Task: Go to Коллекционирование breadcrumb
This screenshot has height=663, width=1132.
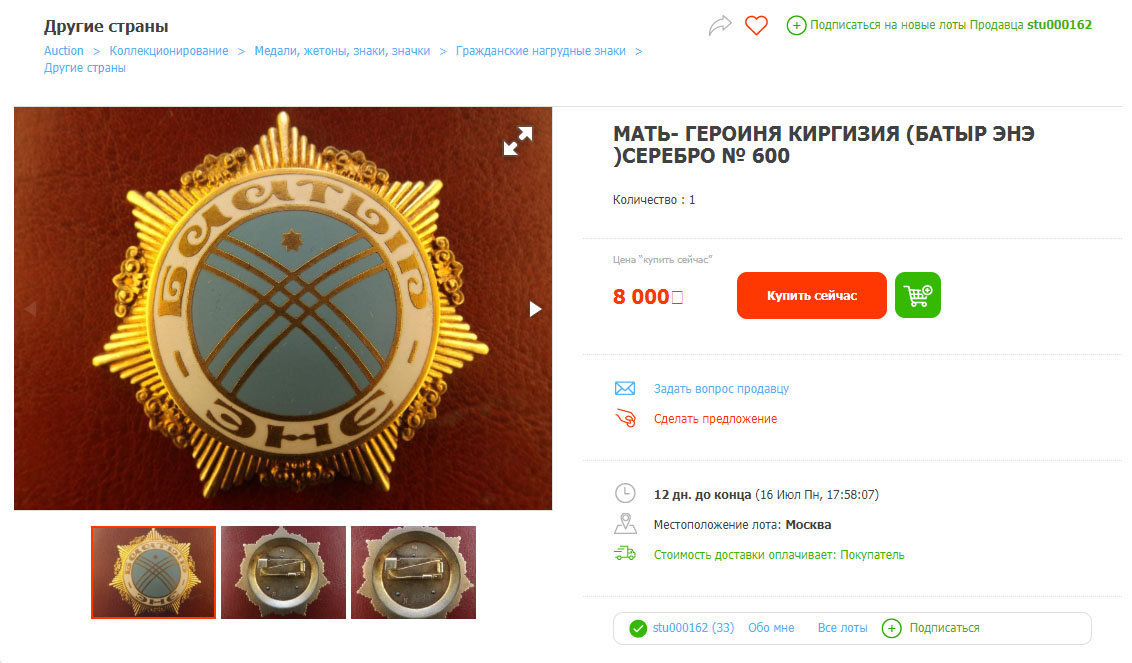Action: (x=169, y=51)
